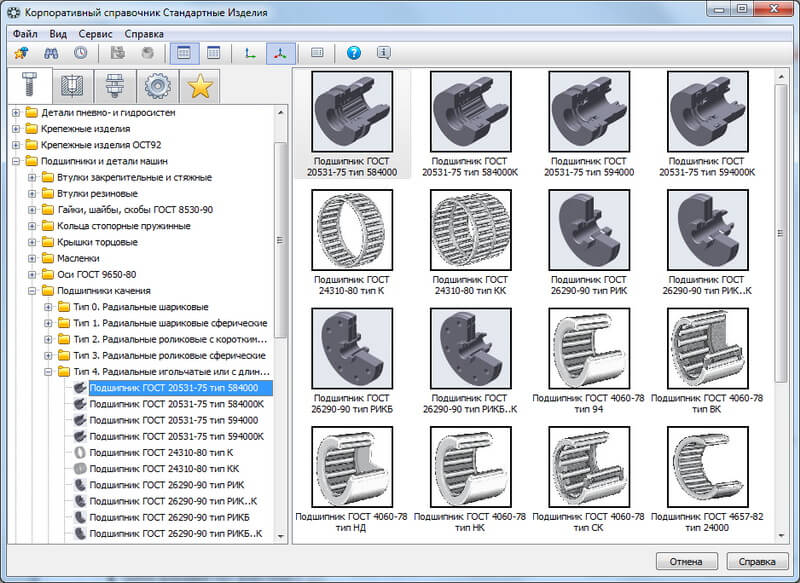The height and width of the screenshot is (583, 800).
Task: Click bearing icon beside tree item РИК..К
Action: pyautogui.click(x=80, y=501)
